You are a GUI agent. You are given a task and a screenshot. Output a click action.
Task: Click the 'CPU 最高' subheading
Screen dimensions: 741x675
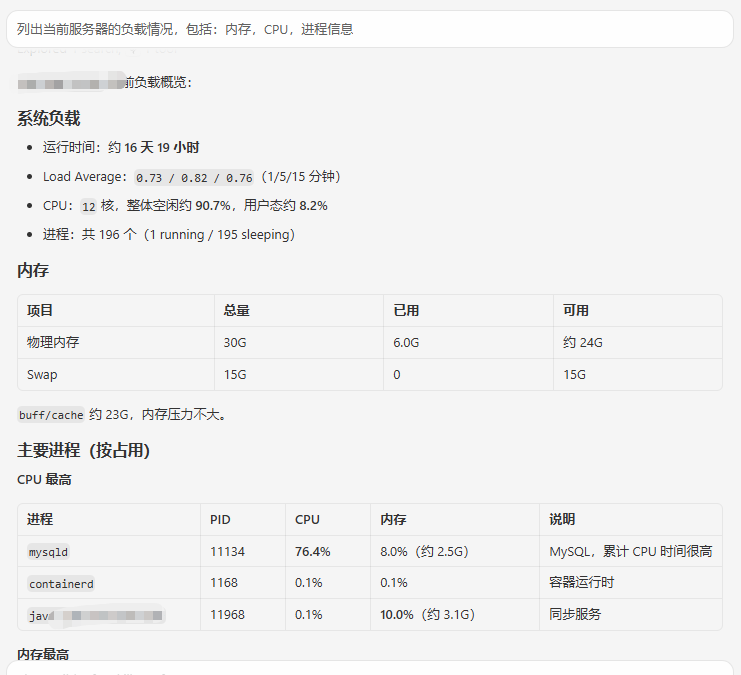44,479
